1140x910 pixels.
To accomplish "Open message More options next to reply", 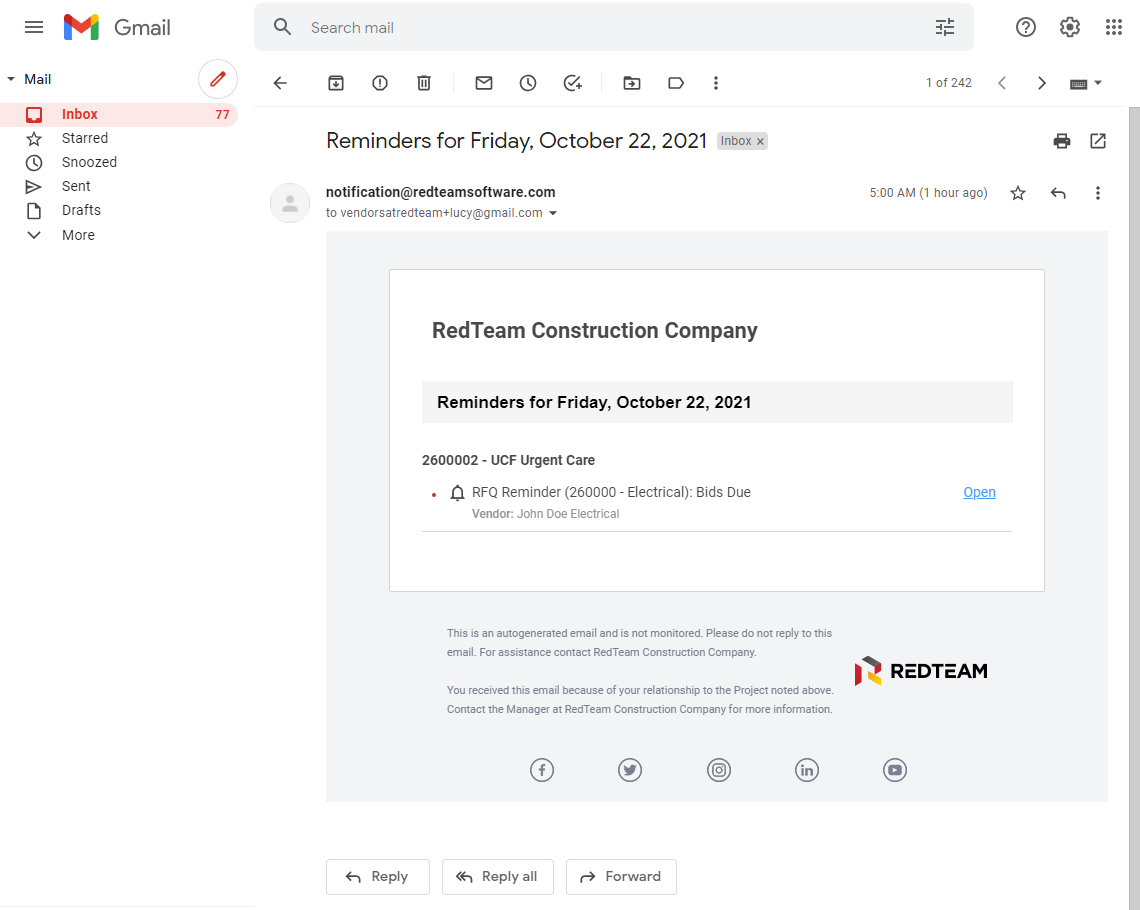I will tap(1098, 193).
